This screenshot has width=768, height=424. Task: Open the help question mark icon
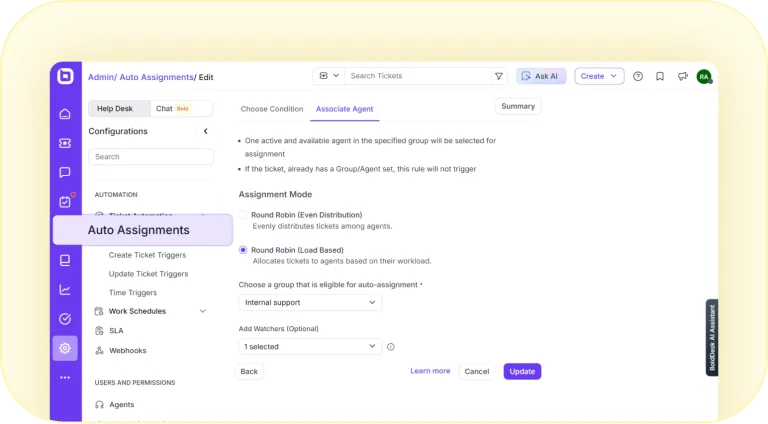(x=638, y=76)
